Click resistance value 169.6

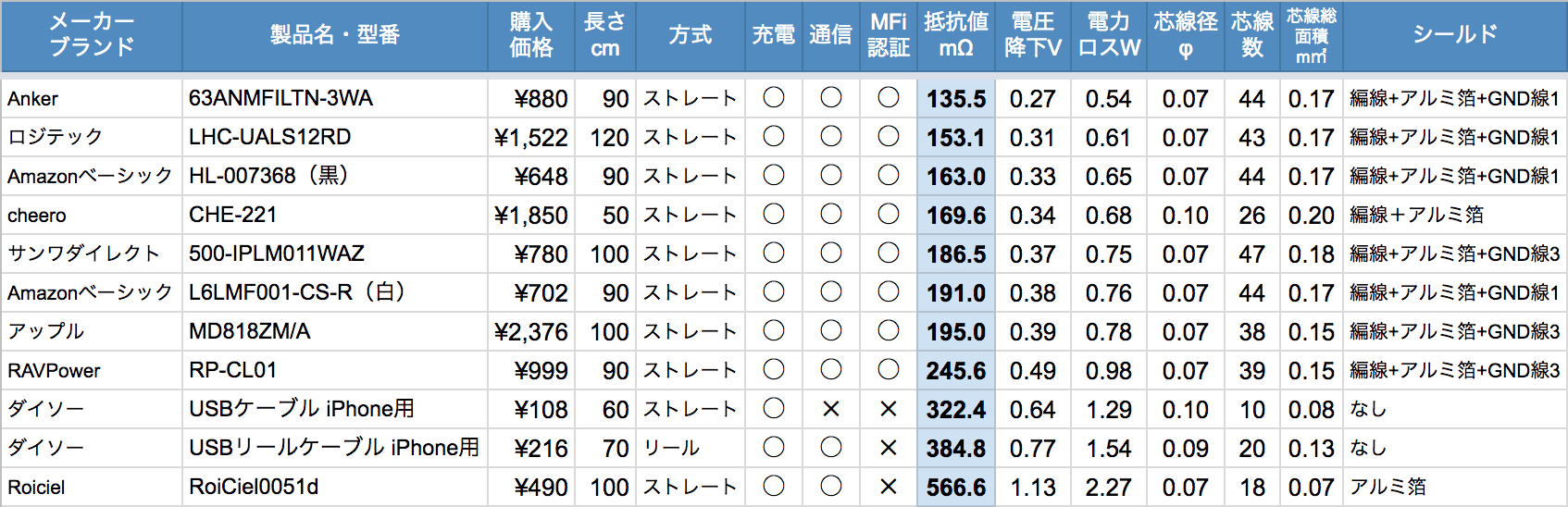click(x=956, y=216)
